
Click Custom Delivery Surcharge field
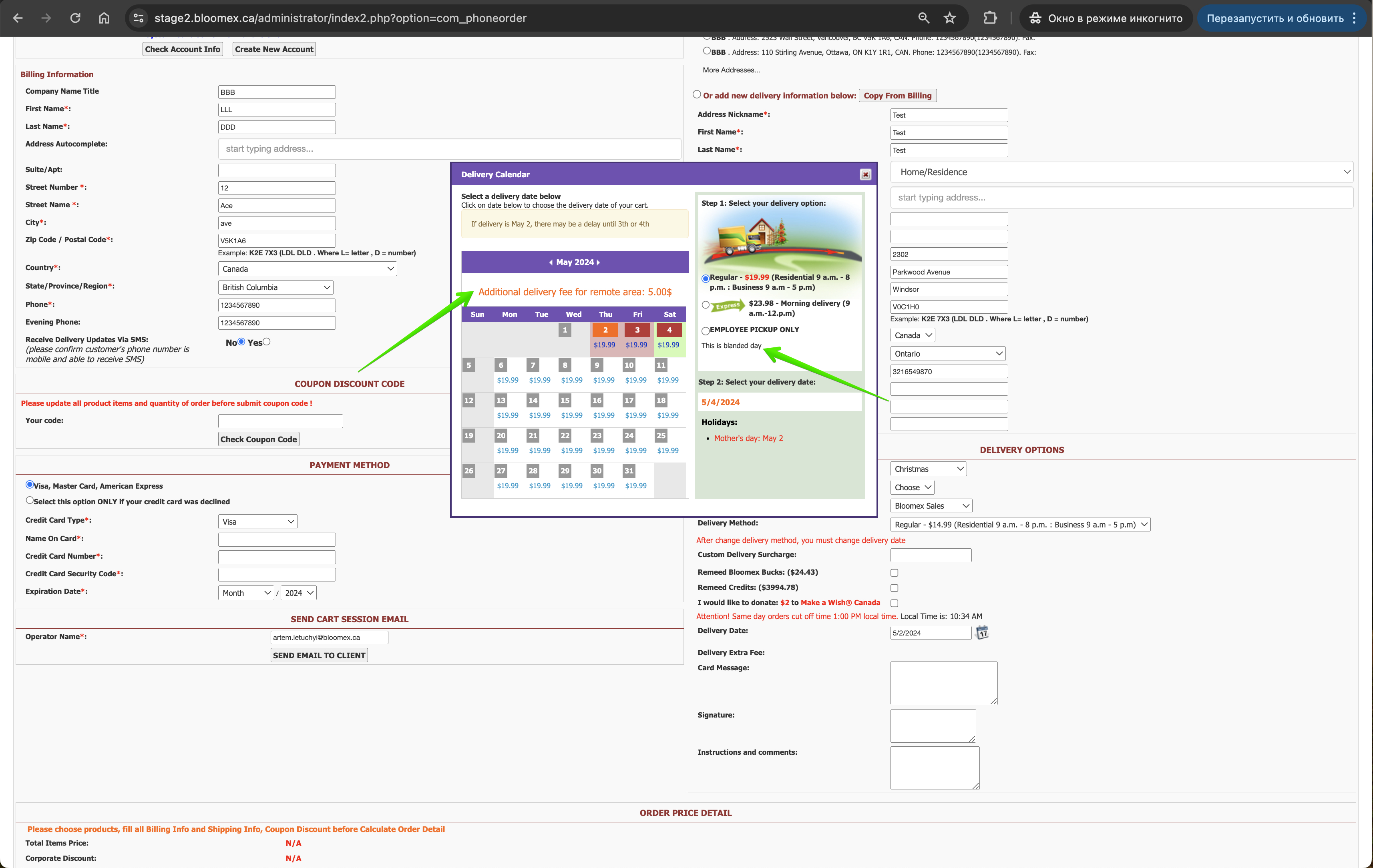[x=931, y=555]
